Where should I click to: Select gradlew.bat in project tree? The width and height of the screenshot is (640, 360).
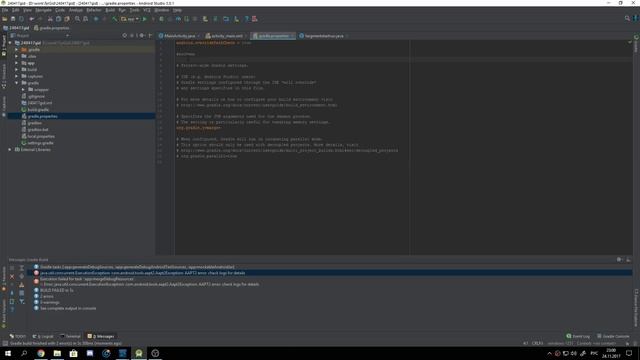coord(38,129)
